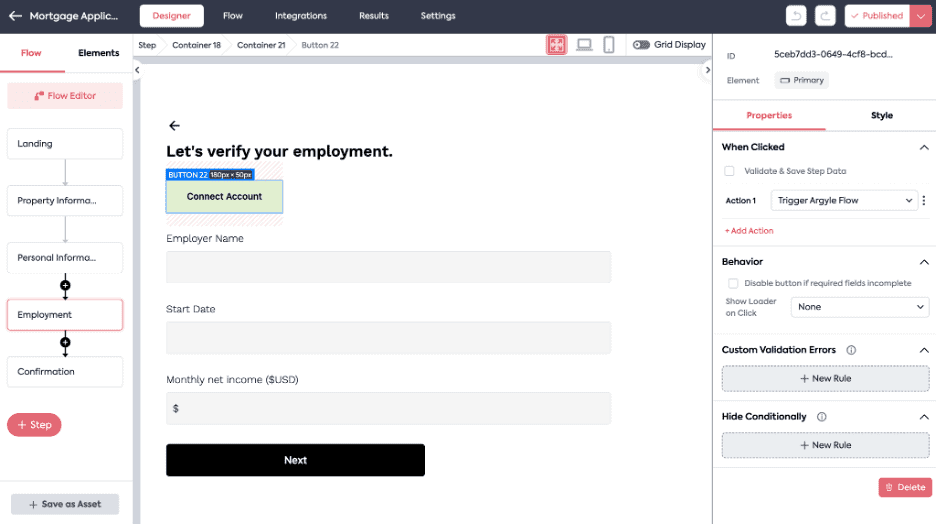This screenshot has width=936, height=524.
Task: Click Button 22 in the breadcrumb
Action: 320,45
